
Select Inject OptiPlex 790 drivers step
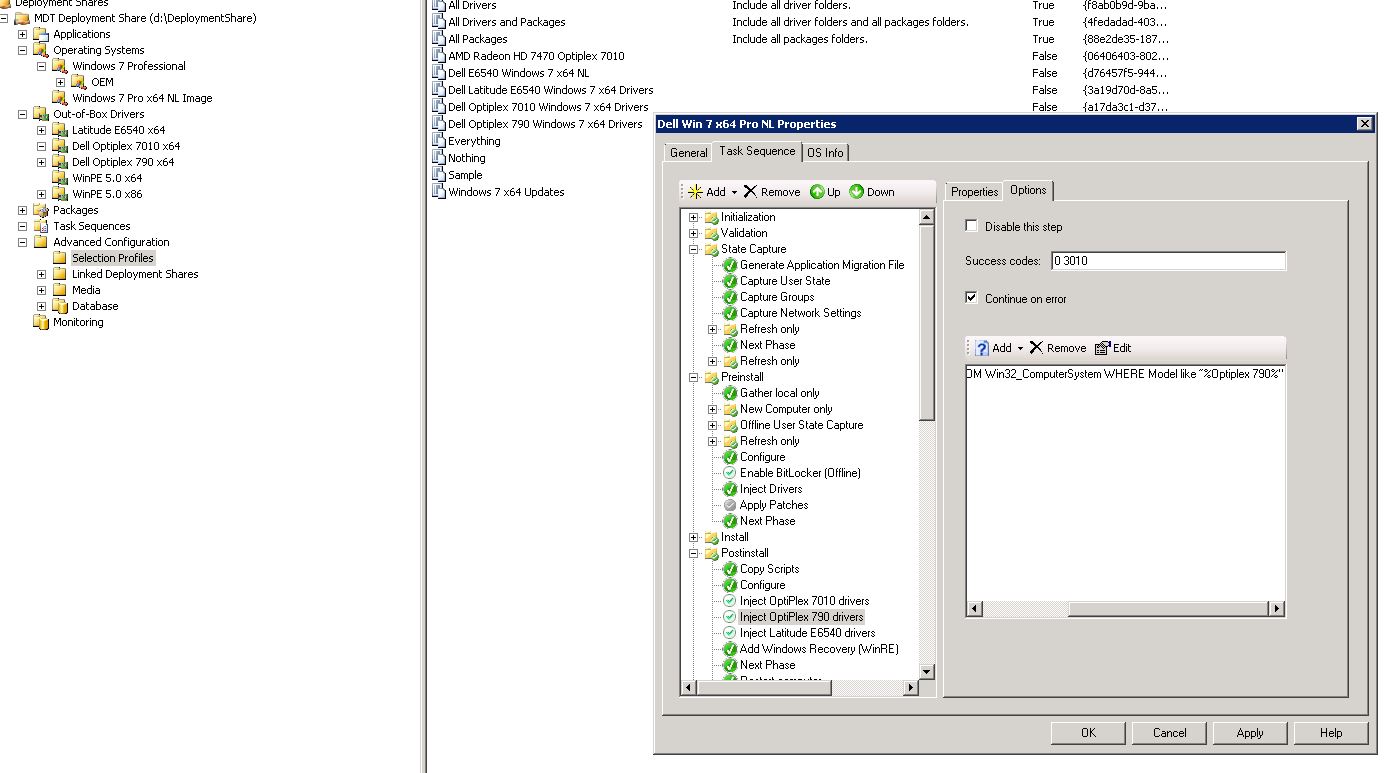pyautogui.click(x=801, y=617)
